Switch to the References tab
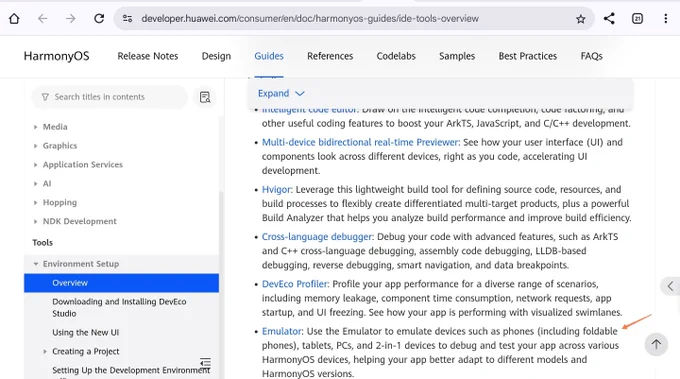Image resolution: width=680 pixels, height=379 pixels. 330,56
